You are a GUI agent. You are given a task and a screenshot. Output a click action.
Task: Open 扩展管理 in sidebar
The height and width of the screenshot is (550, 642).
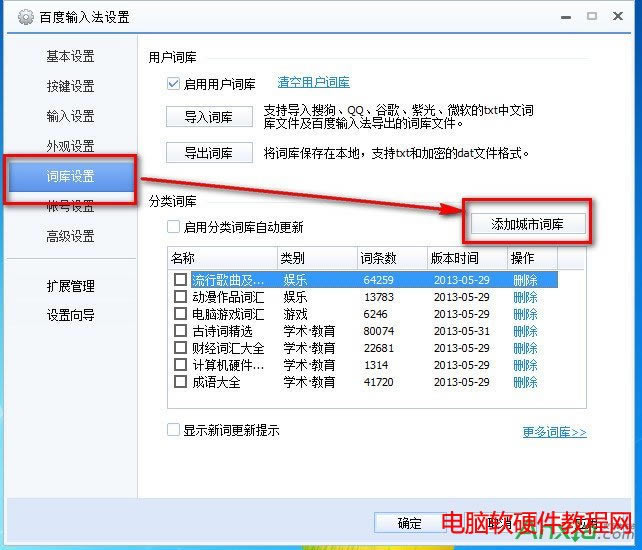click(70, 286)
